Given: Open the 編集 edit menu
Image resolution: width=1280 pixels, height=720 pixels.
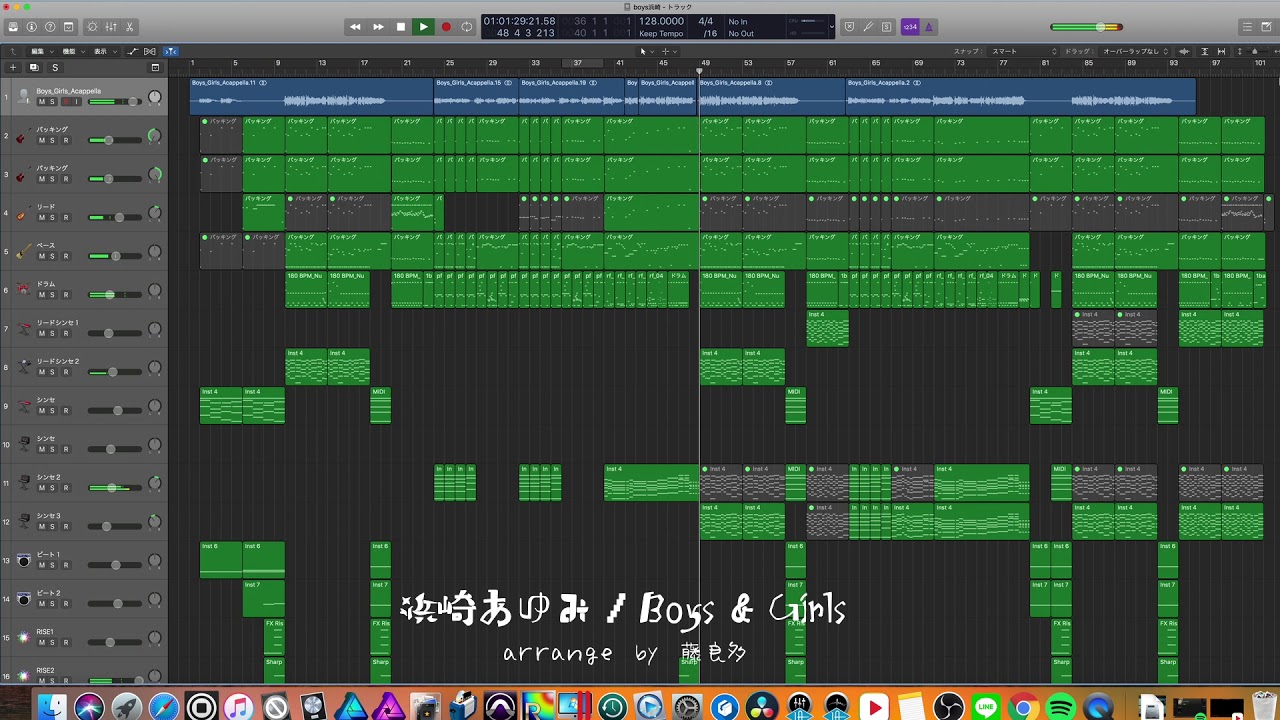Looking at the screenshot, I should pyautogui.click(x=40, y=51).
